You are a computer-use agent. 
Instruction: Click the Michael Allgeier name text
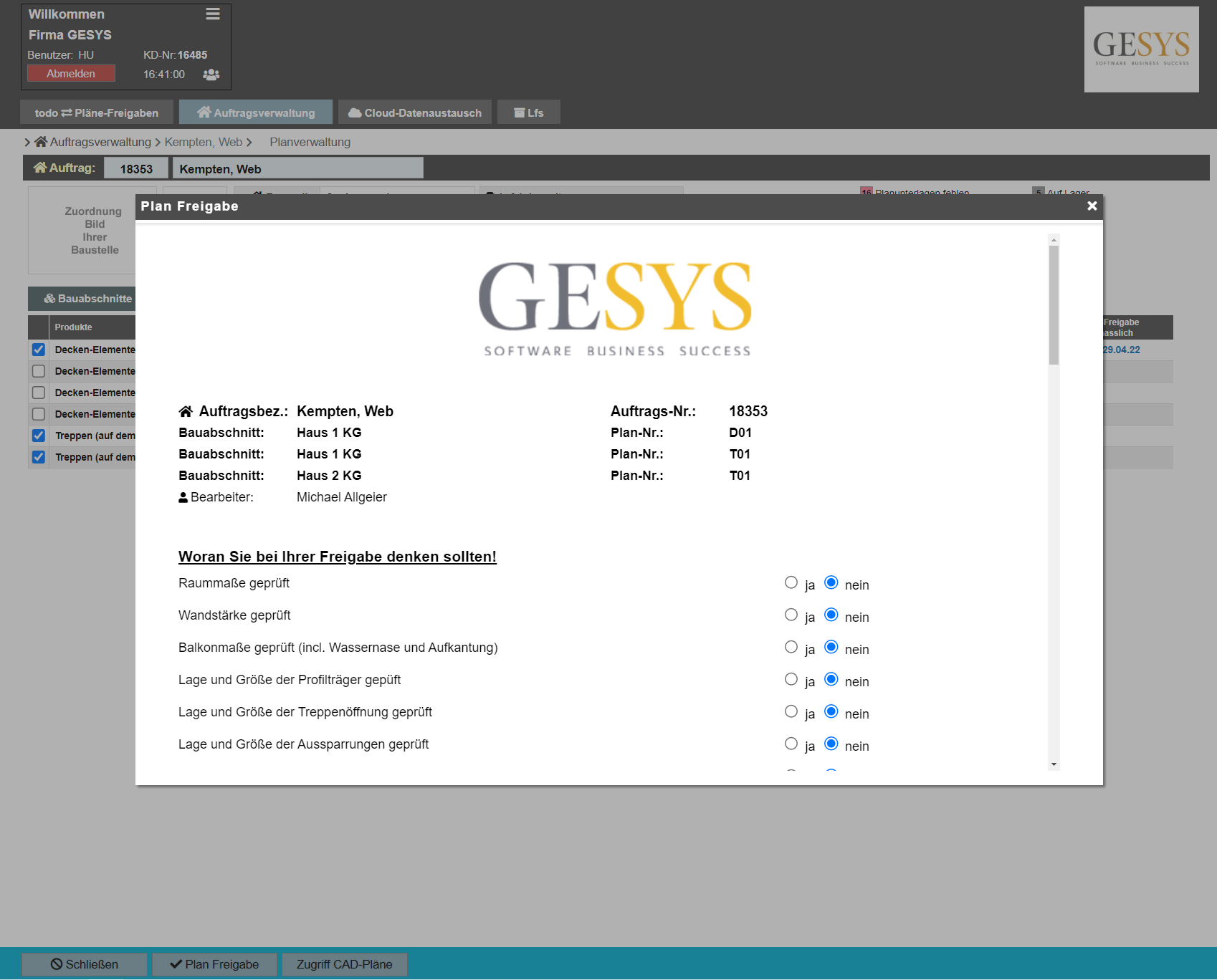[x=342, y=497]
